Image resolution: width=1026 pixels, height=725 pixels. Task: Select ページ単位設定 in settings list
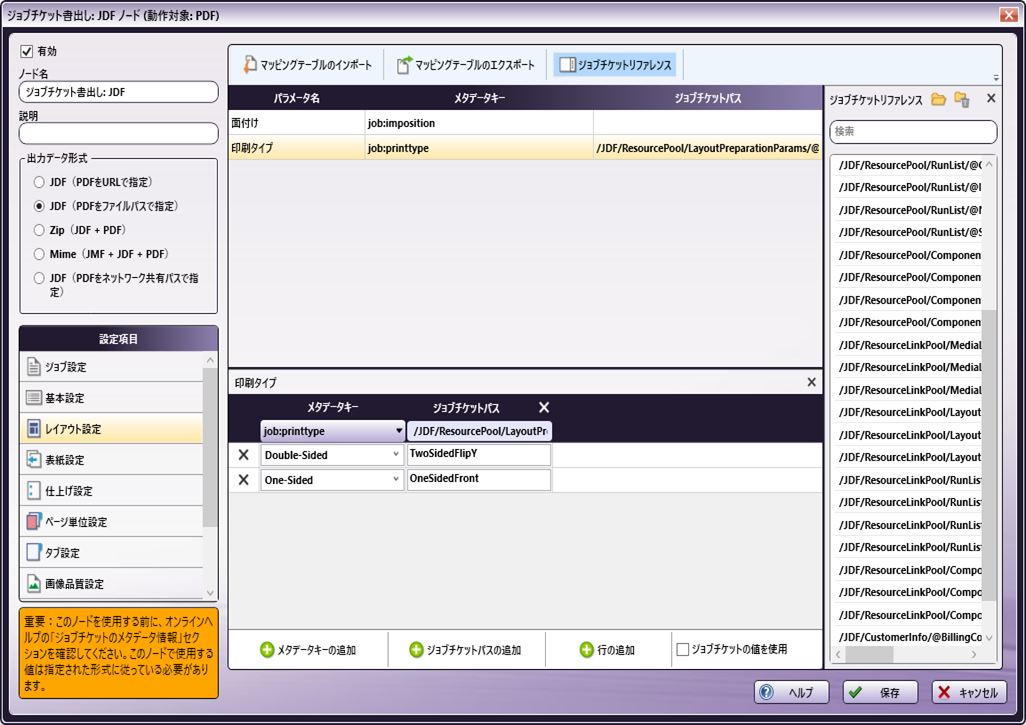[x=111, y=522]
